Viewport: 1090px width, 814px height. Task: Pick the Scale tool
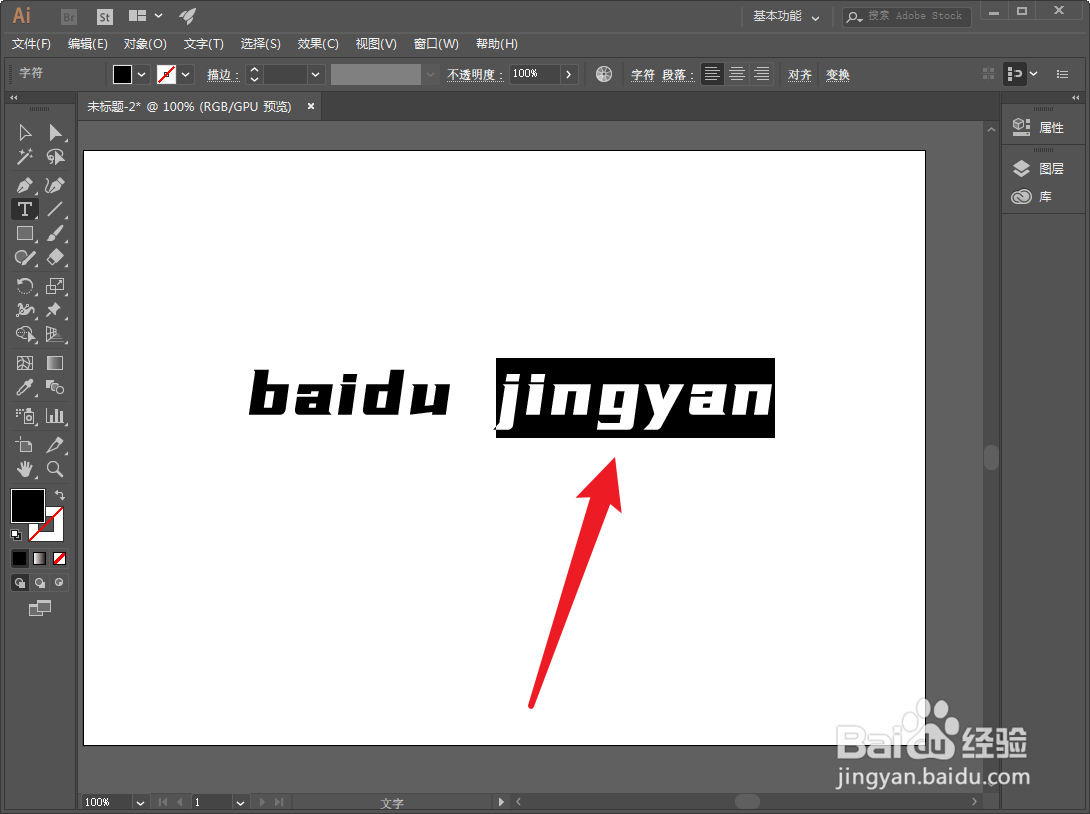[55, 286]
